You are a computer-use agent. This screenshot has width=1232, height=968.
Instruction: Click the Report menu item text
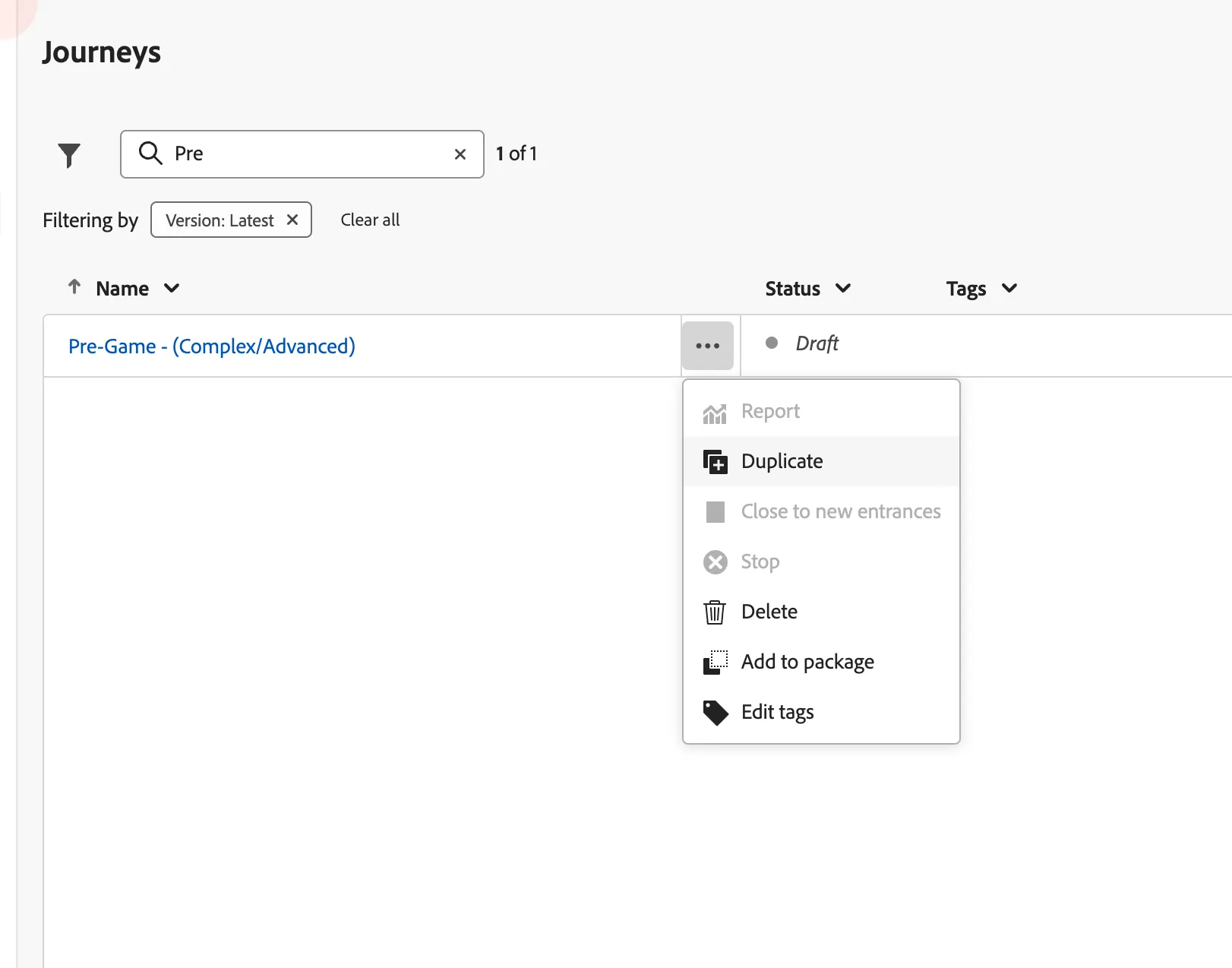tap(770, 411)
